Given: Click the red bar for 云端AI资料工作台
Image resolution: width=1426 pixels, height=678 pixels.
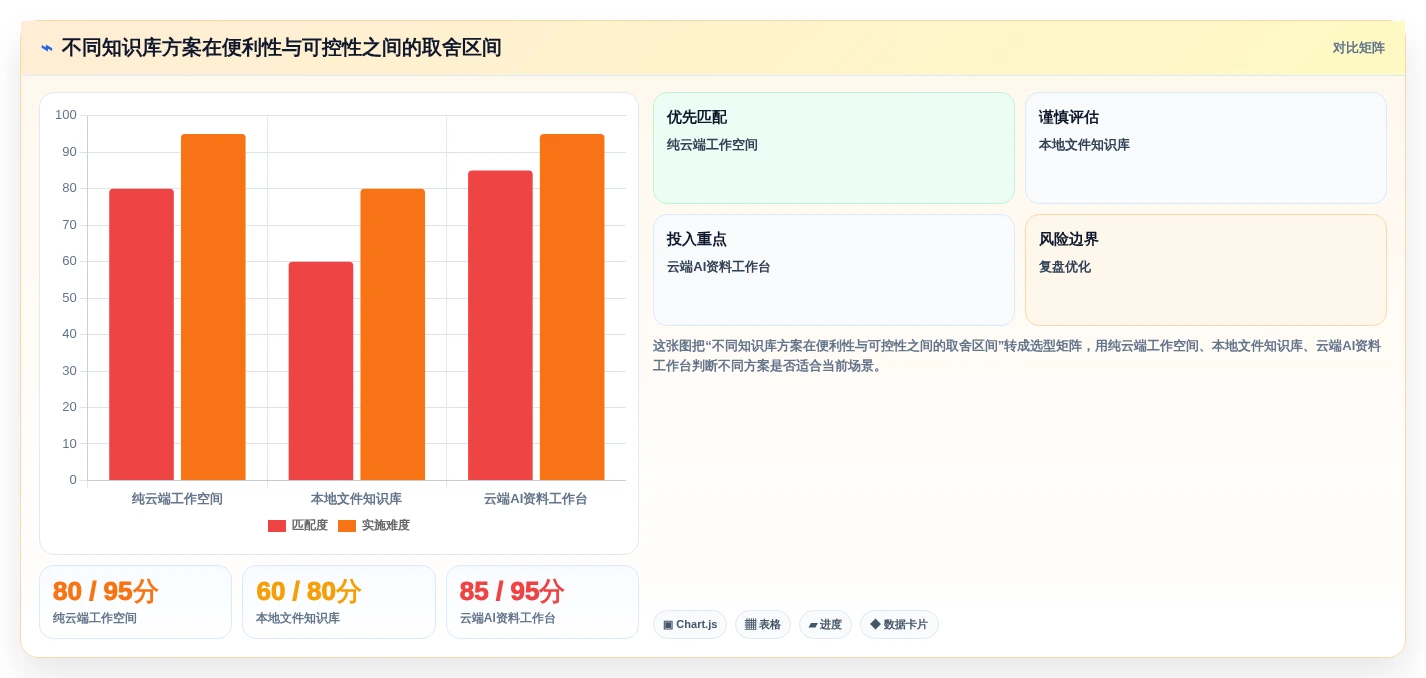Looking at the screenshot, I should (x=500, y=325).
